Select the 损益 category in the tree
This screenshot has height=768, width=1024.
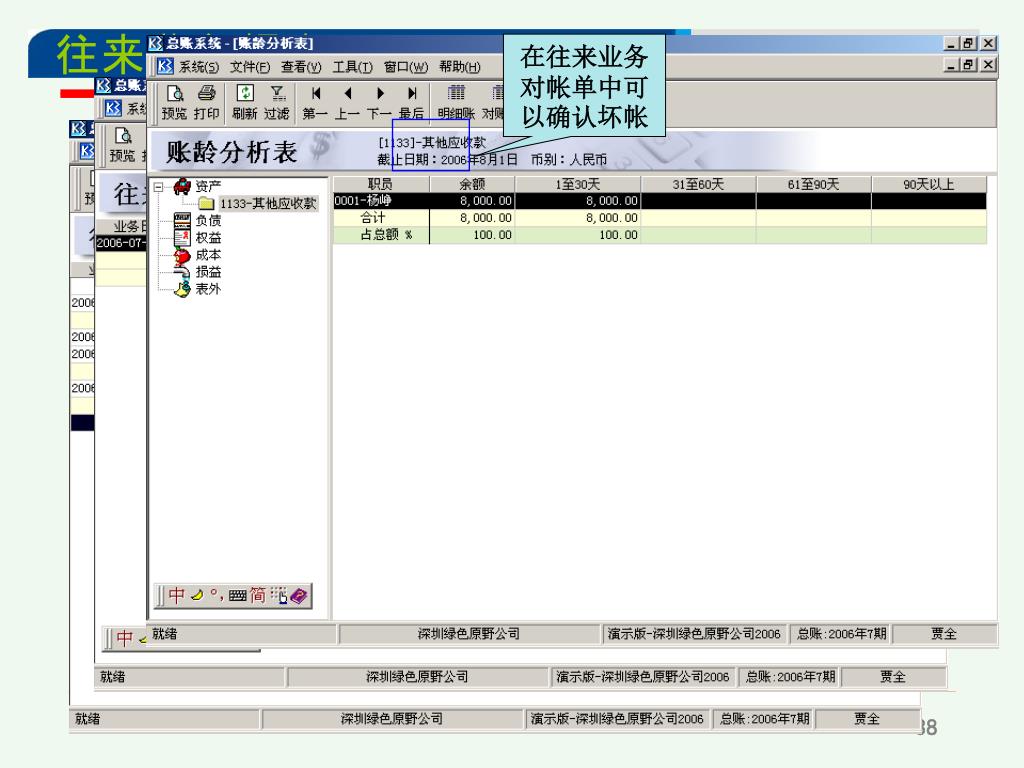[208, 272]
